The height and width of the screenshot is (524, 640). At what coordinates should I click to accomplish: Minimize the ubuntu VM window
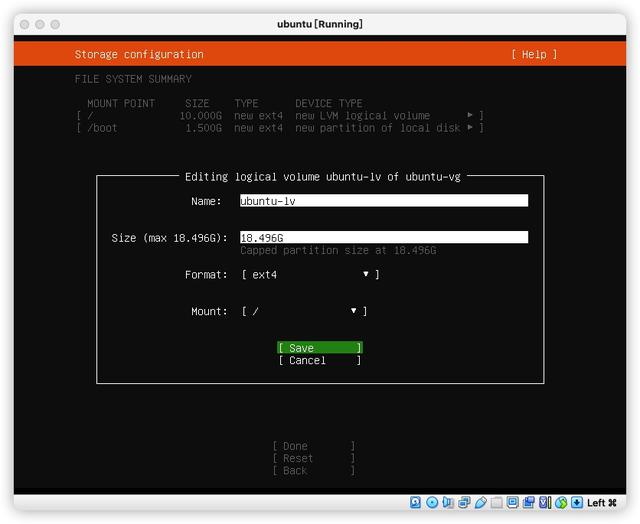tap(40, 24)
